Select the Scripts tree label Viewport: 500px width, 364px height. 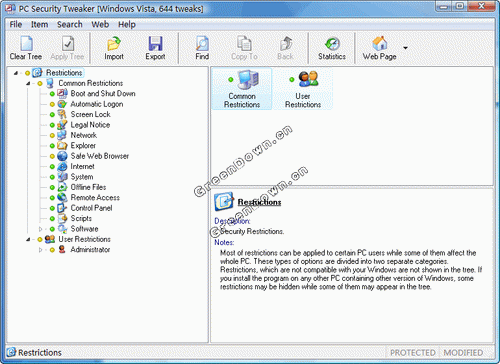tap(81, 218)
